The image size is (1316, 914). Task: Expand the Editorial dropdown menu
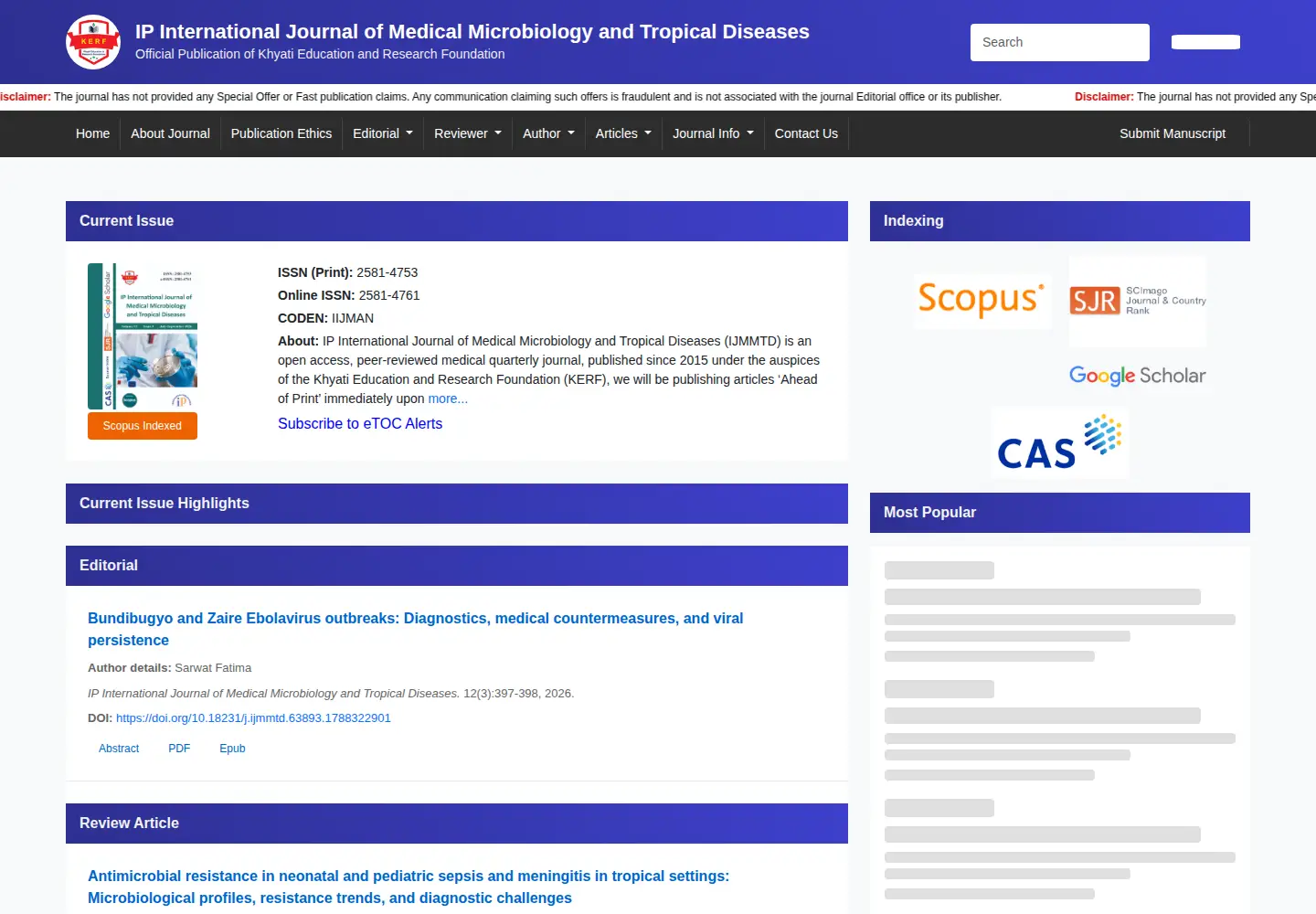tap(383, 133)
